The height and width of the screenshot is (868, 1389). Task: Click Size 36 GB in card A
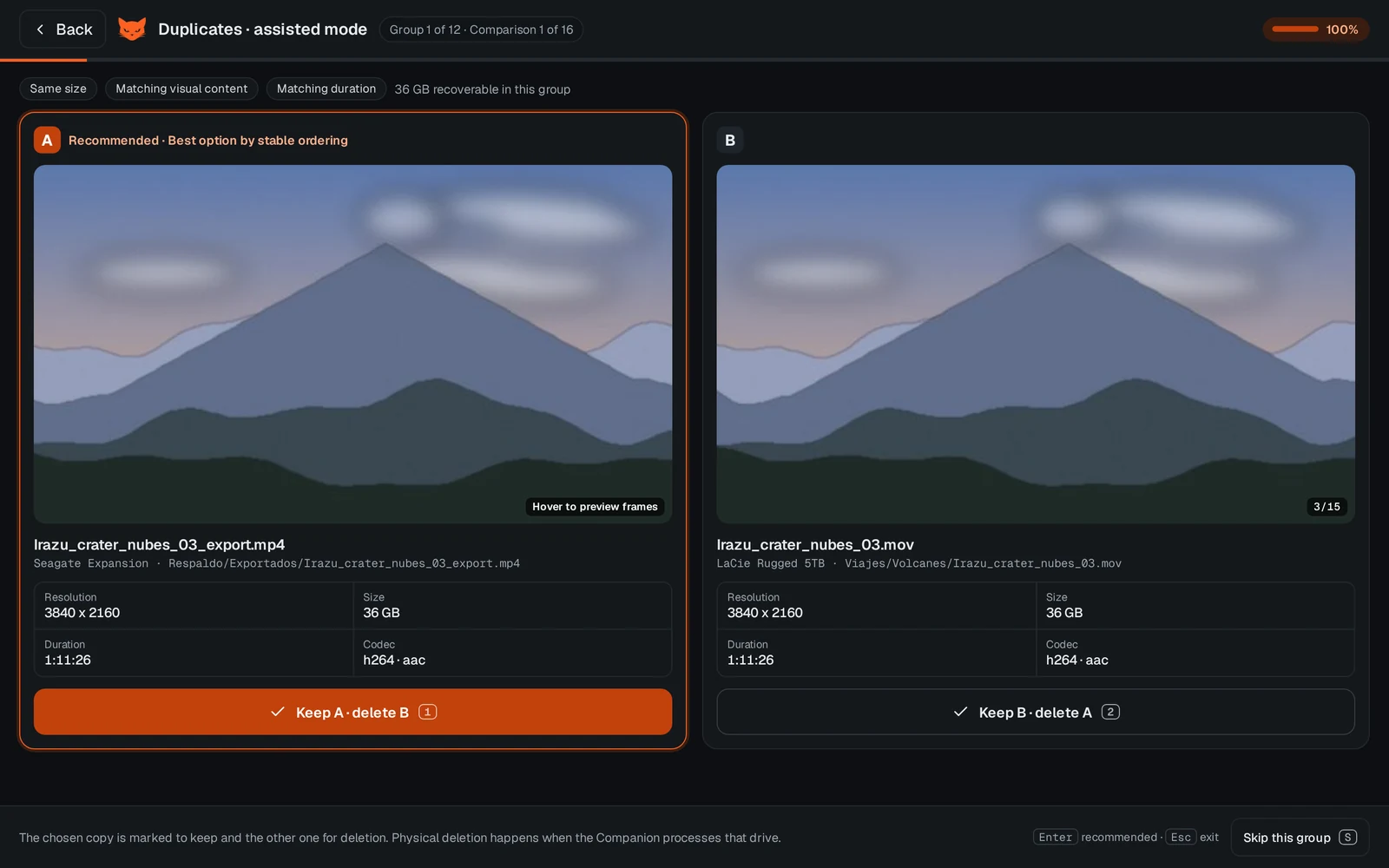point(512,606)
